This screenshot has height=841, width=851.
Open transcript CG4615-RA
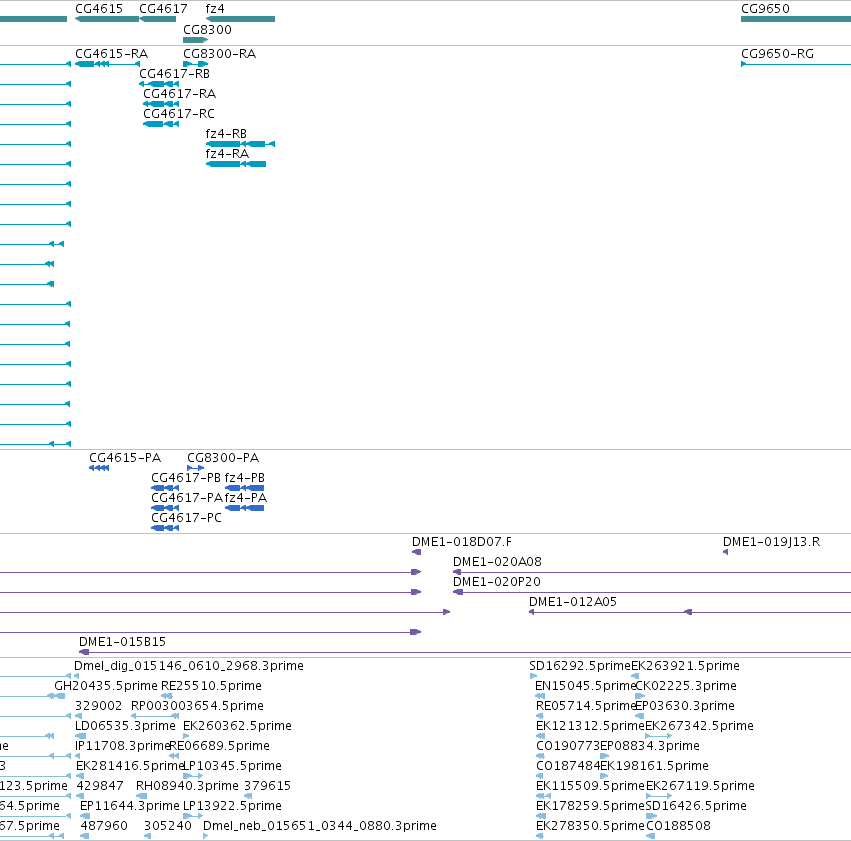(111, 54)
